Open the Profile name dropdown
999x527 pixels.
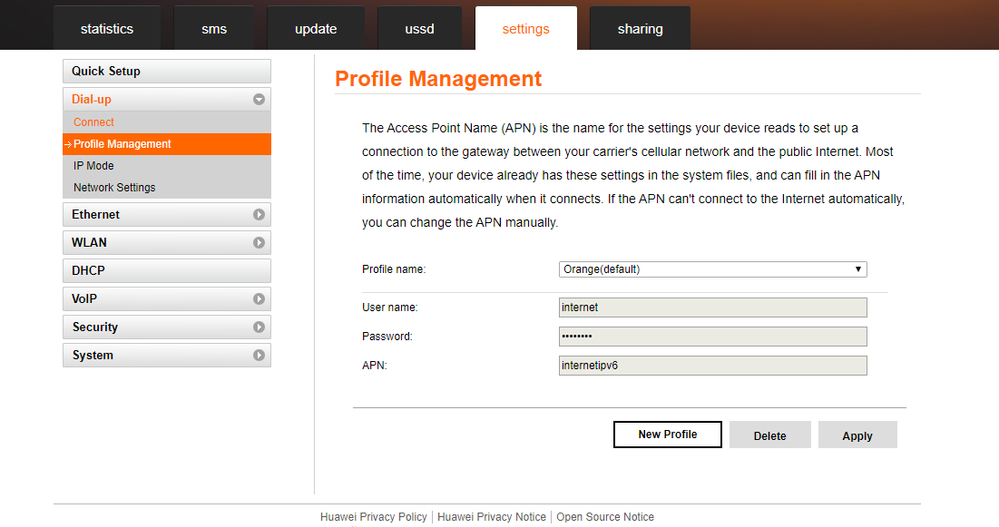(712, 269)
